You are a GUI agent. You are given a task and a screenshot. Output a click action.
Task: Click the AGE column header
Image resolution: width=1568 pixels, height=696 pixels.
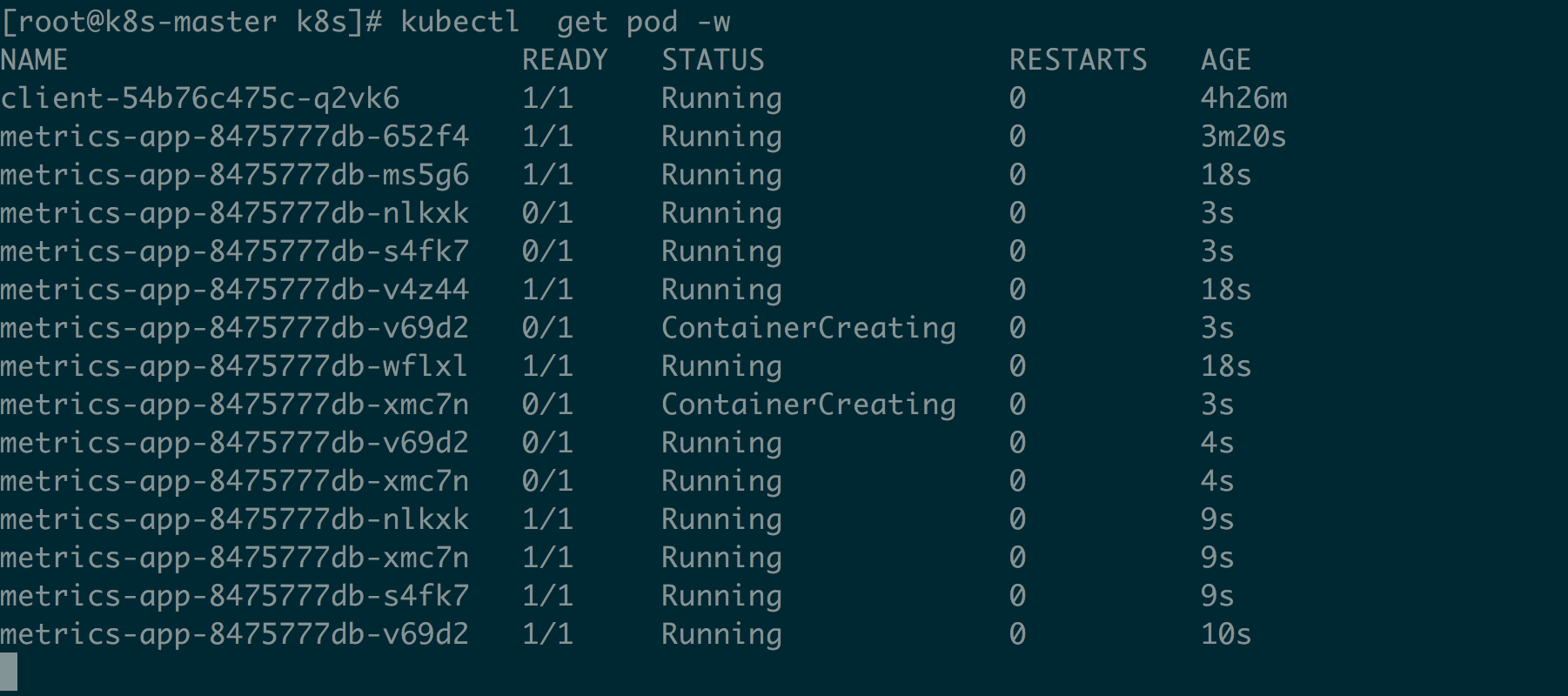tap(1225, 60)
